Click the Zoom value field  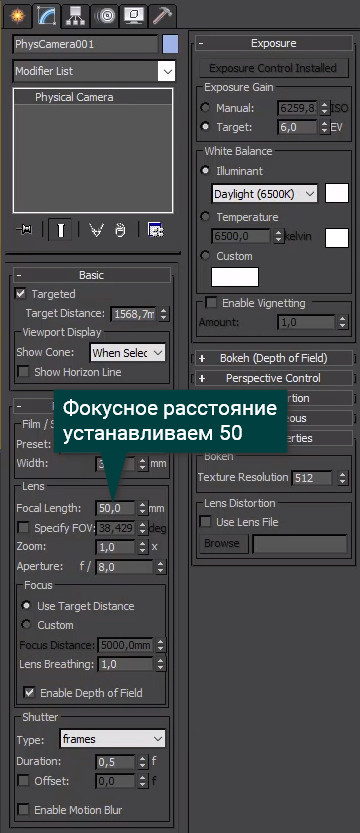pos(115,547)
